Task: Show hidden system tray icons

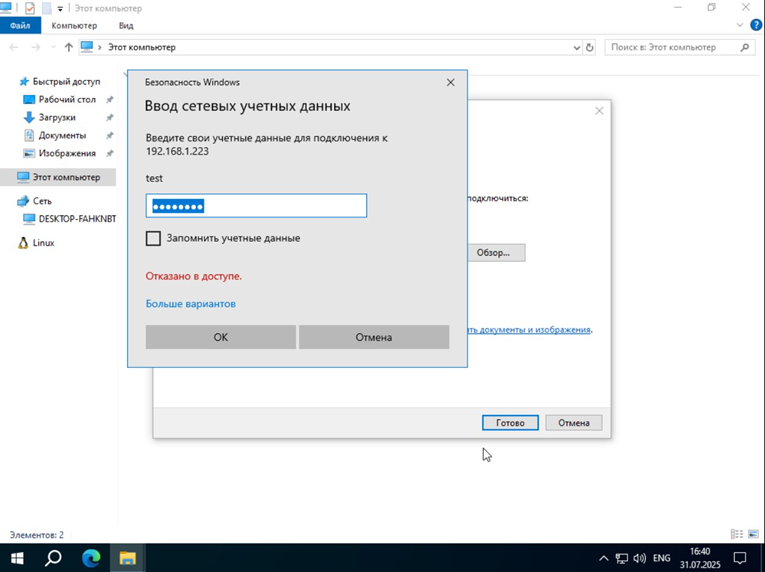Action: [x=604, y=558]
